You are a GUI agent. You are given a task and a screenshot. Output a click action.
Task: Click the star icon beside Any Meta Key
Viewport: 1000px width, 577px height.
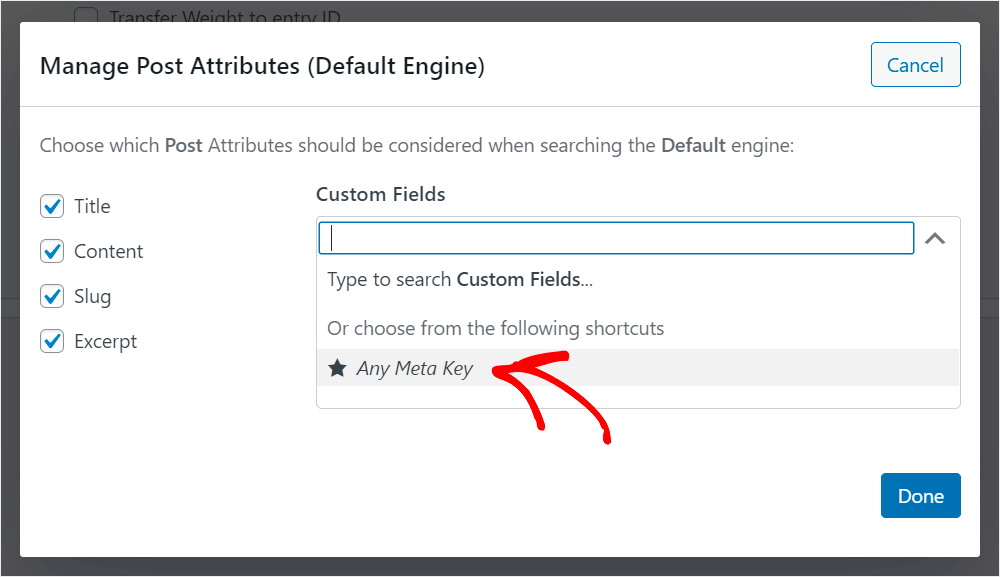(x=337, y=368)
